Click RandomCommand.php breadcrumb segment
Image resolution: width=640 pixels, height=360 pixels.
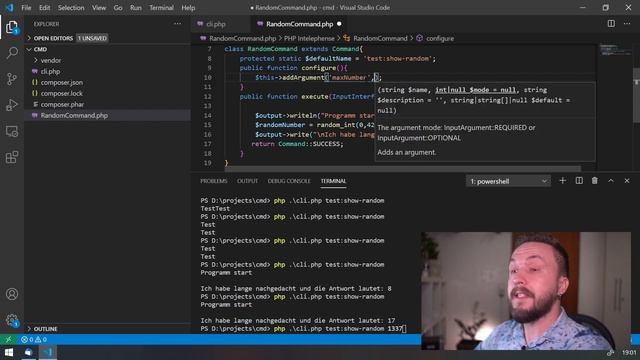242,38
